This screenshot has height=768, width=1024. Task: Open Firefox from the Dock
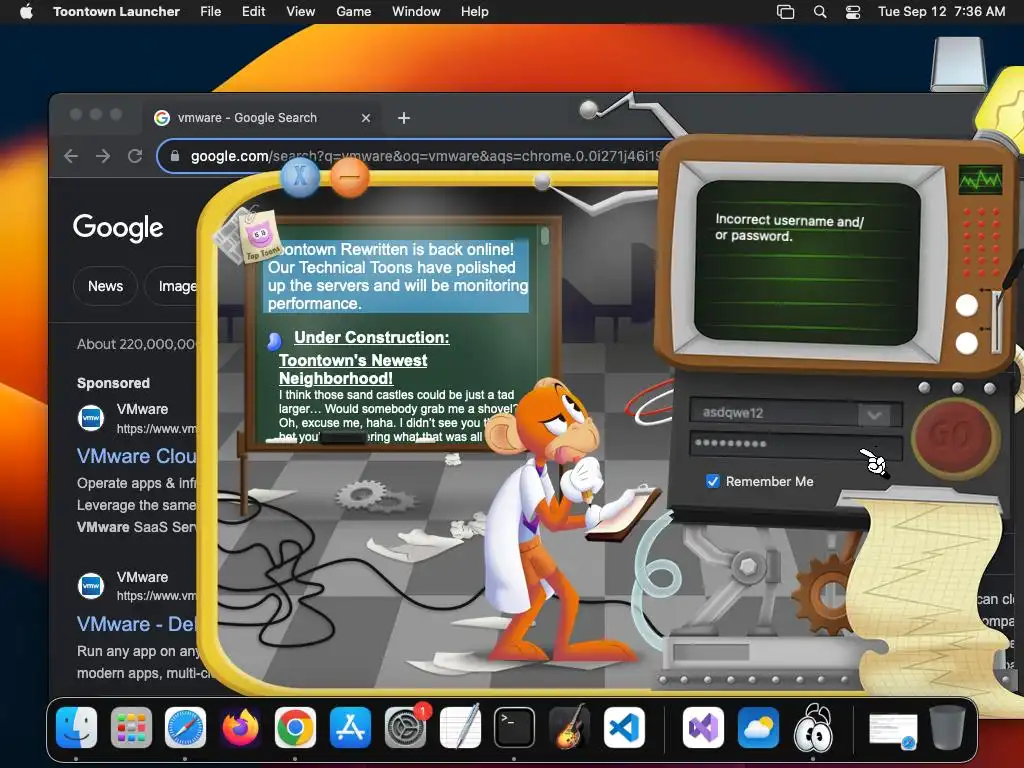pyautogui.click(x=240, y=728)
